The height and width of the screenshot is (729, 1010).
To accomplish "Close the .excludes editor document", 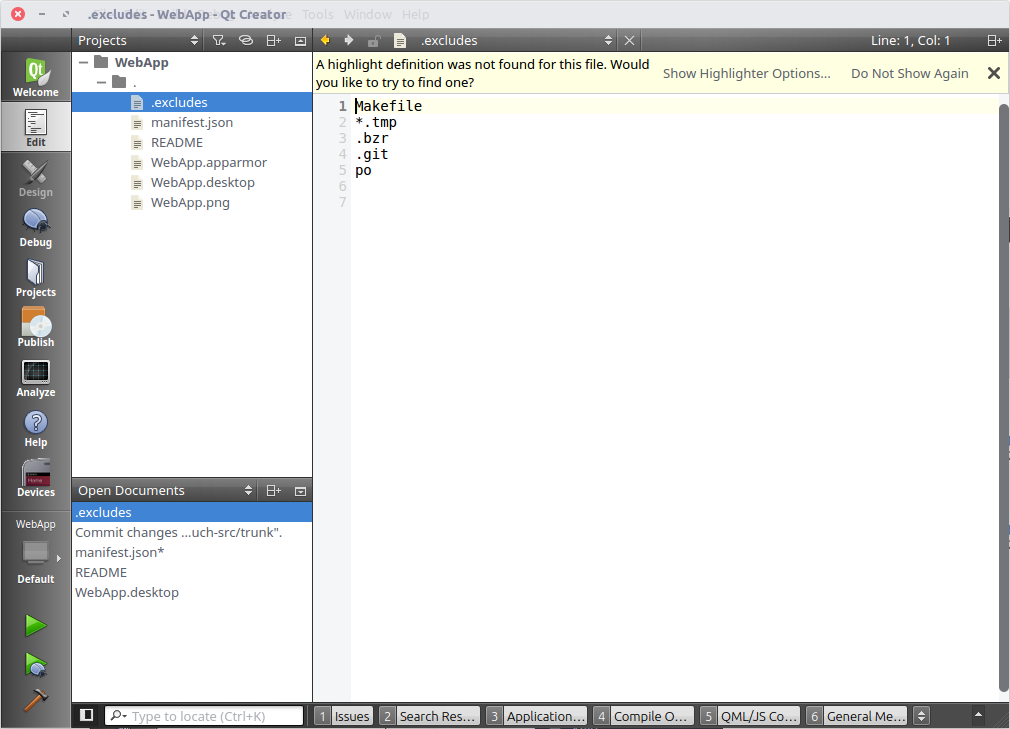I will tap(629, 41).
